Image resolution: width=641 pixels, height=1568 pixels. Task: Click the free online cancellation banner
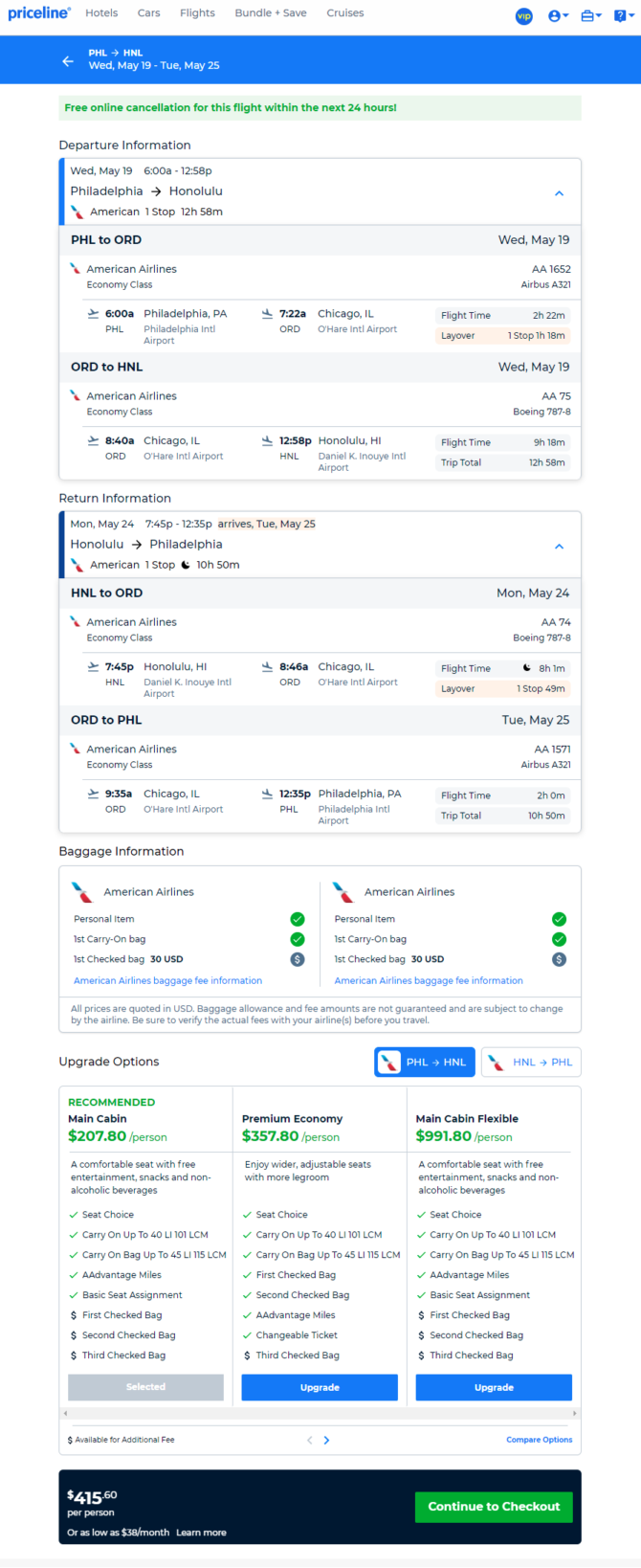[x=320, y=108]
